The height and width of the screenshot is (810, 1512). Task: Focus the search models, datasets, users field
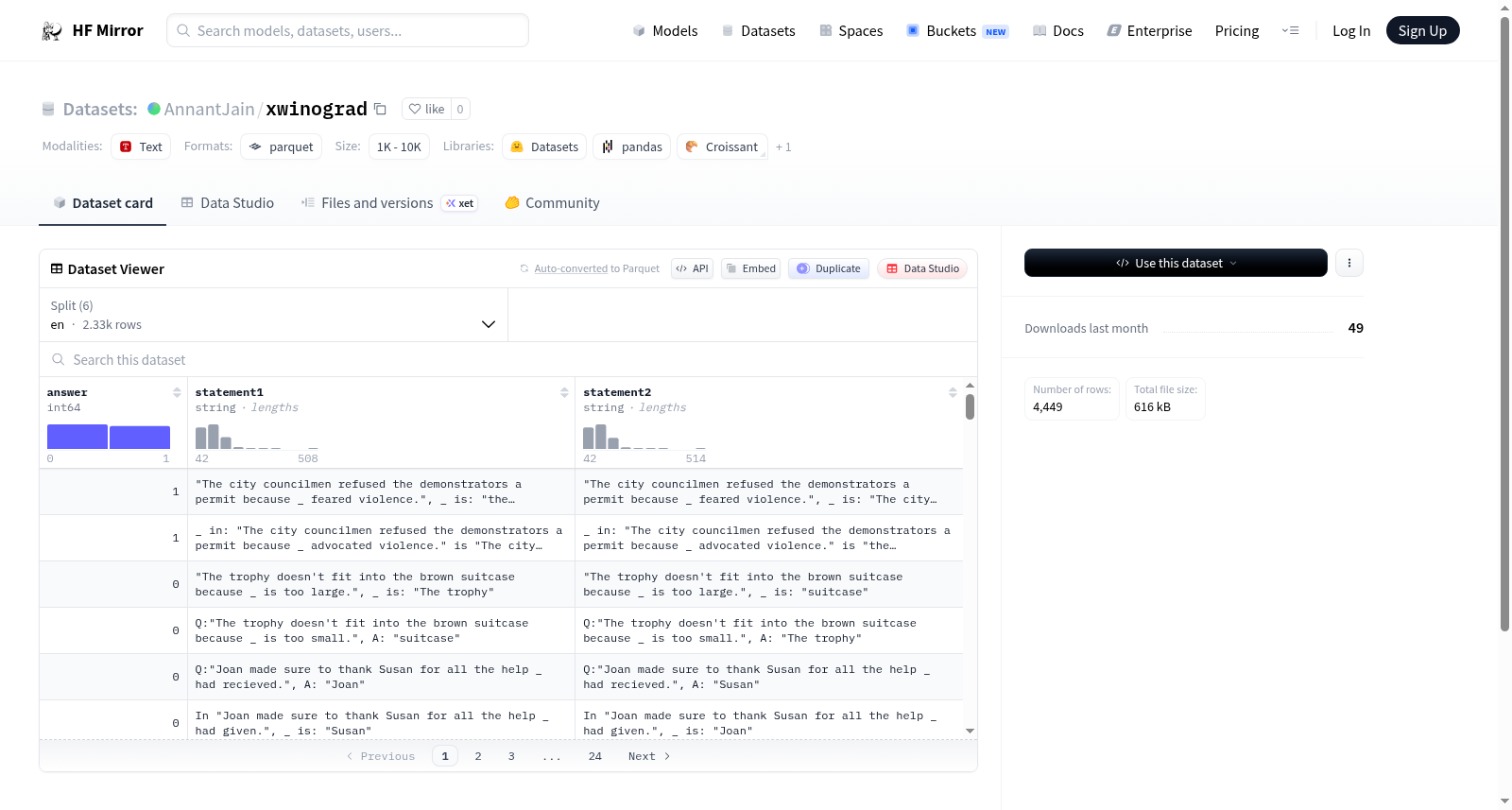pos(348,30)
